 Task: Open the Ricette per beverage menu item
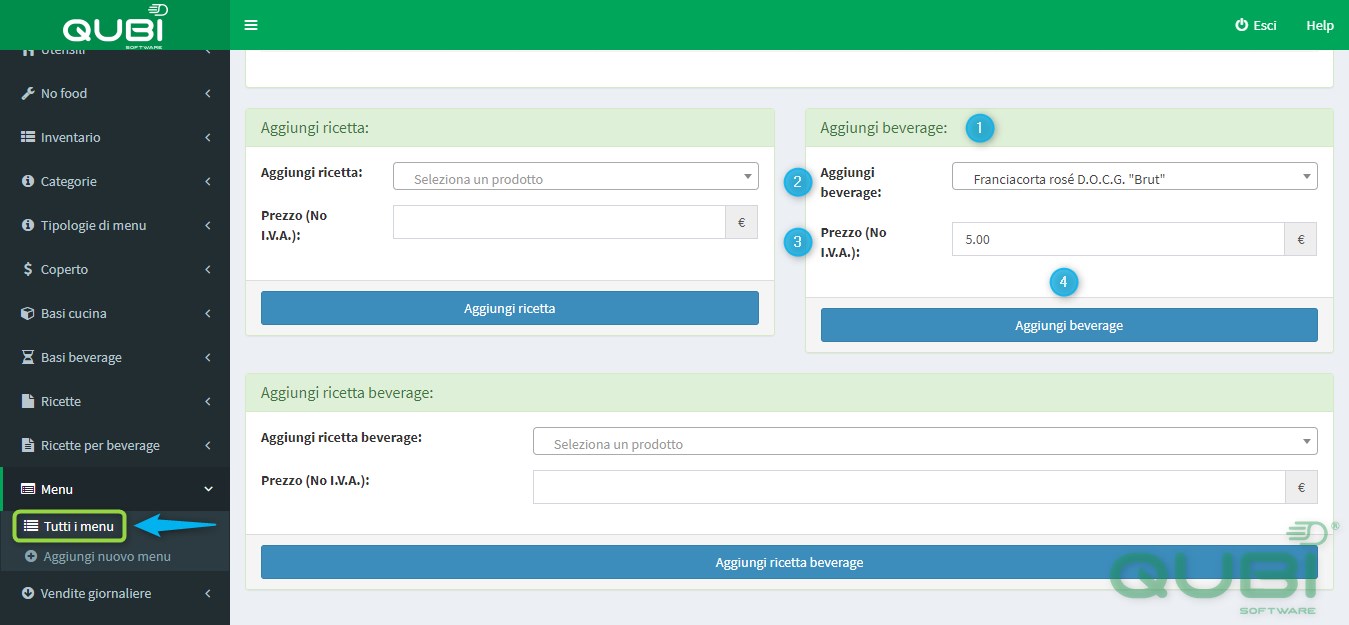115,445
